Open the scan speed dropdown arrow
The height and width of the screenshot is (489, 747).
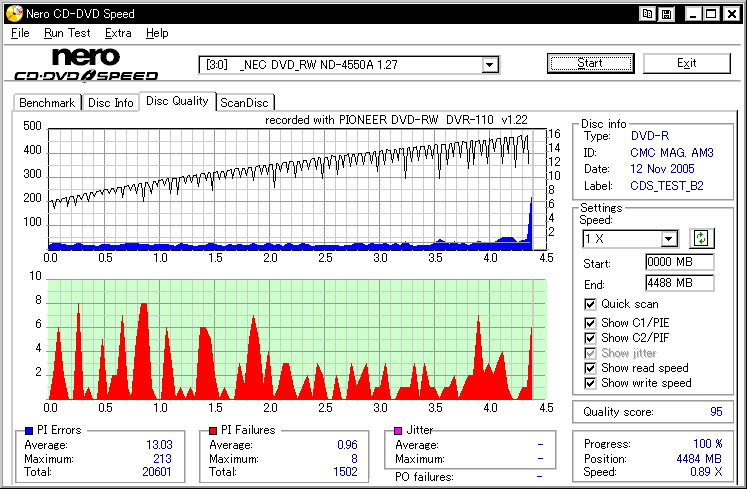pyautogui.click(x=669, y=238)
